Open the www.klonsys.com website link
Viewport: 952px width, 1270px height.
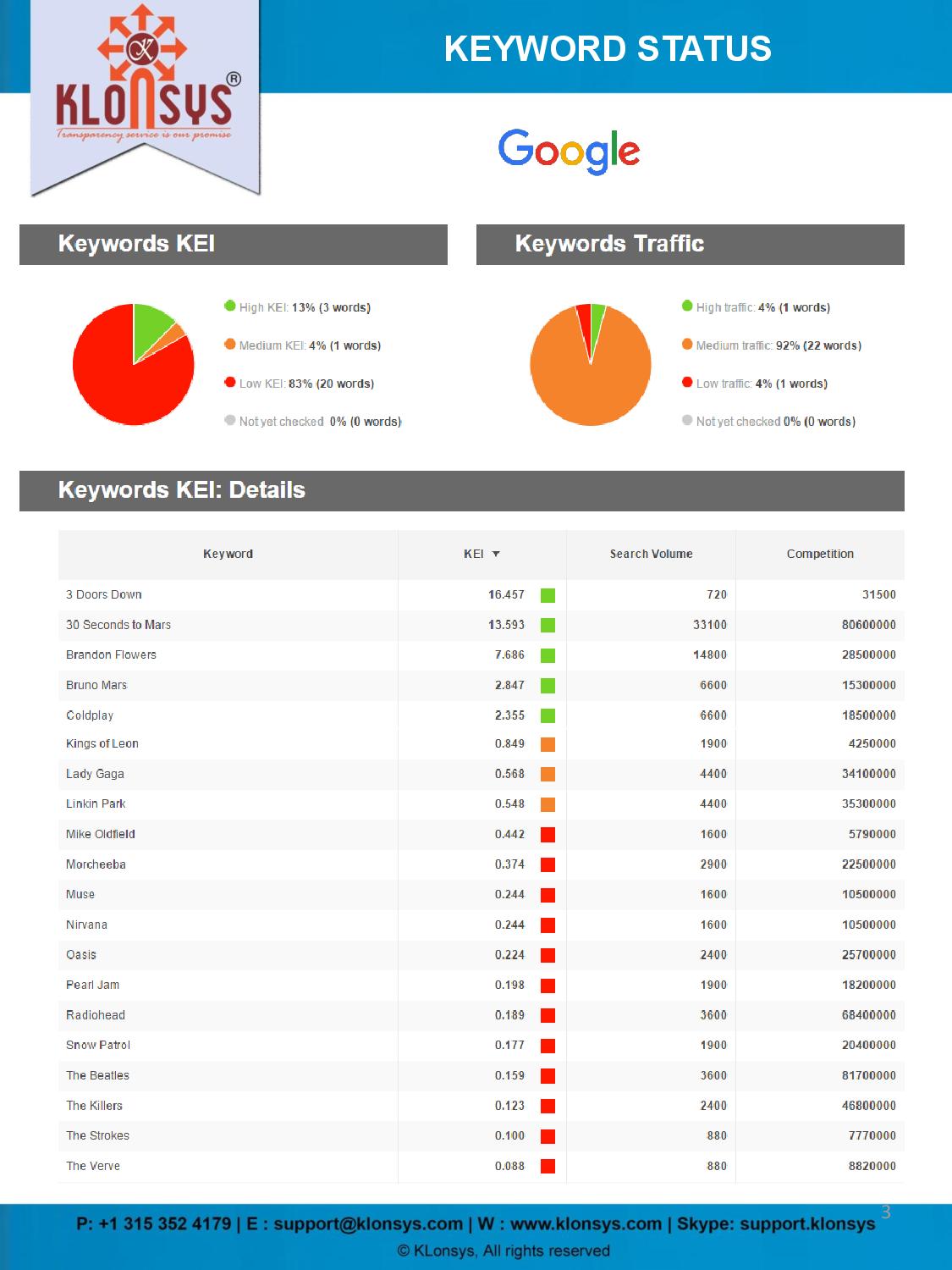[586, 1223]
